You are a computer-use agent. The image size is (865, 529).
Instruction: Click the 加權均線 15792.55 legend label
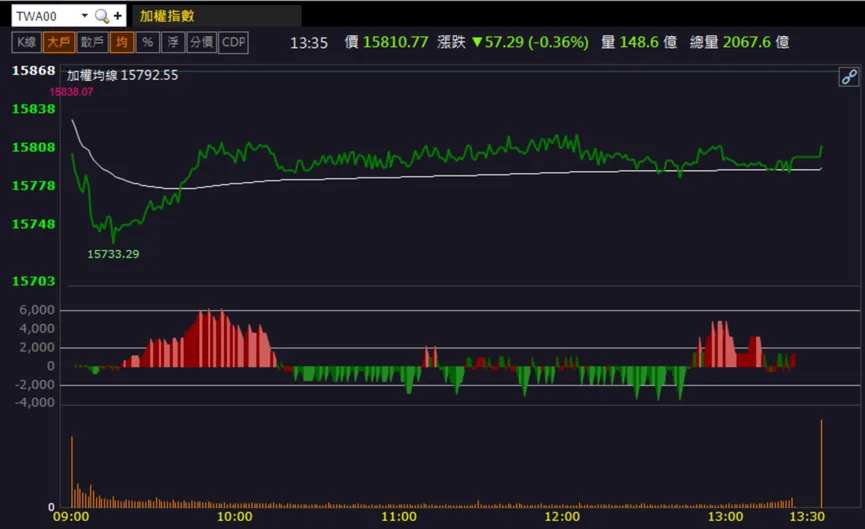click(x=122, y=75)
